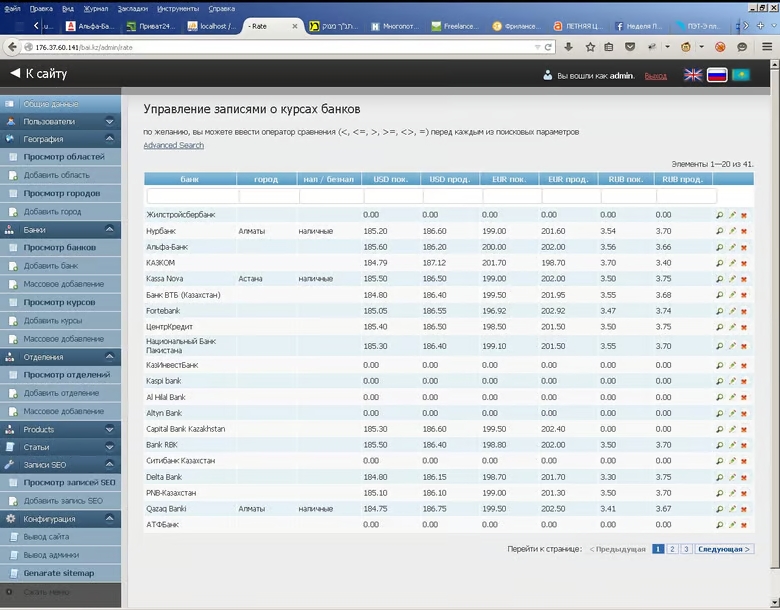
Task: Click the edit pencil for Альфа-Банк row
Action: point(731,247)
